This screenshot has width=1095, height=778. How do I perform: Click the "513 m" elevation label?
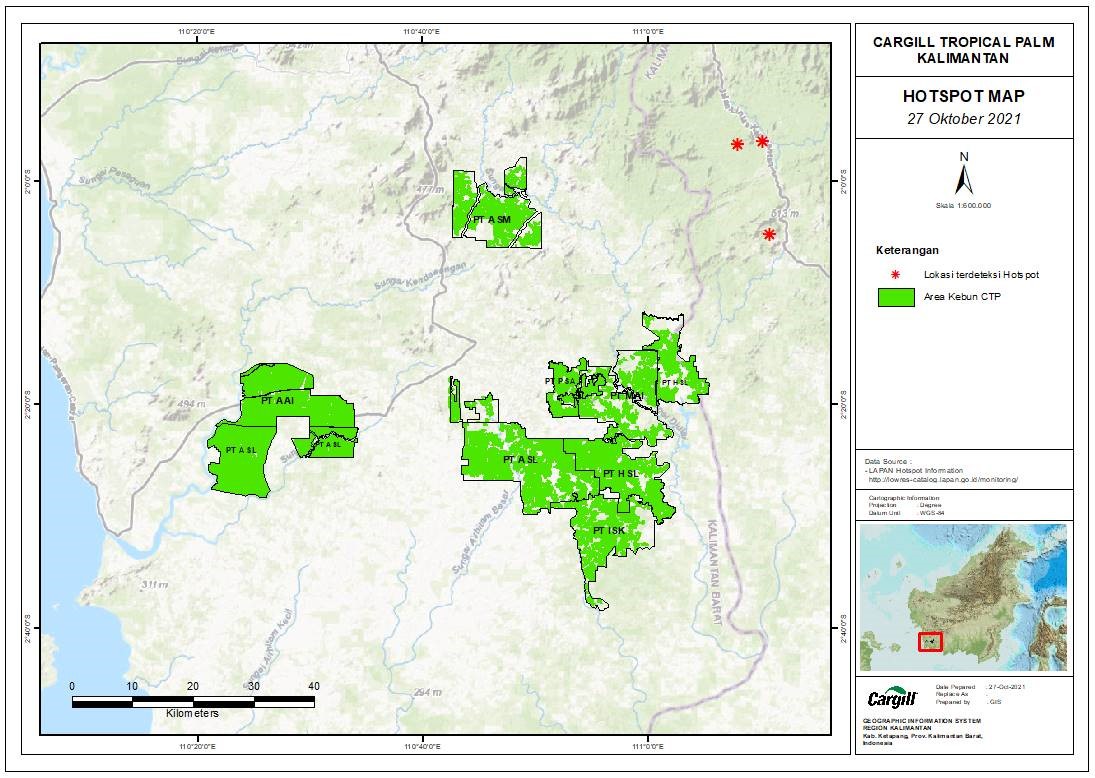click(x=786, y=213)
